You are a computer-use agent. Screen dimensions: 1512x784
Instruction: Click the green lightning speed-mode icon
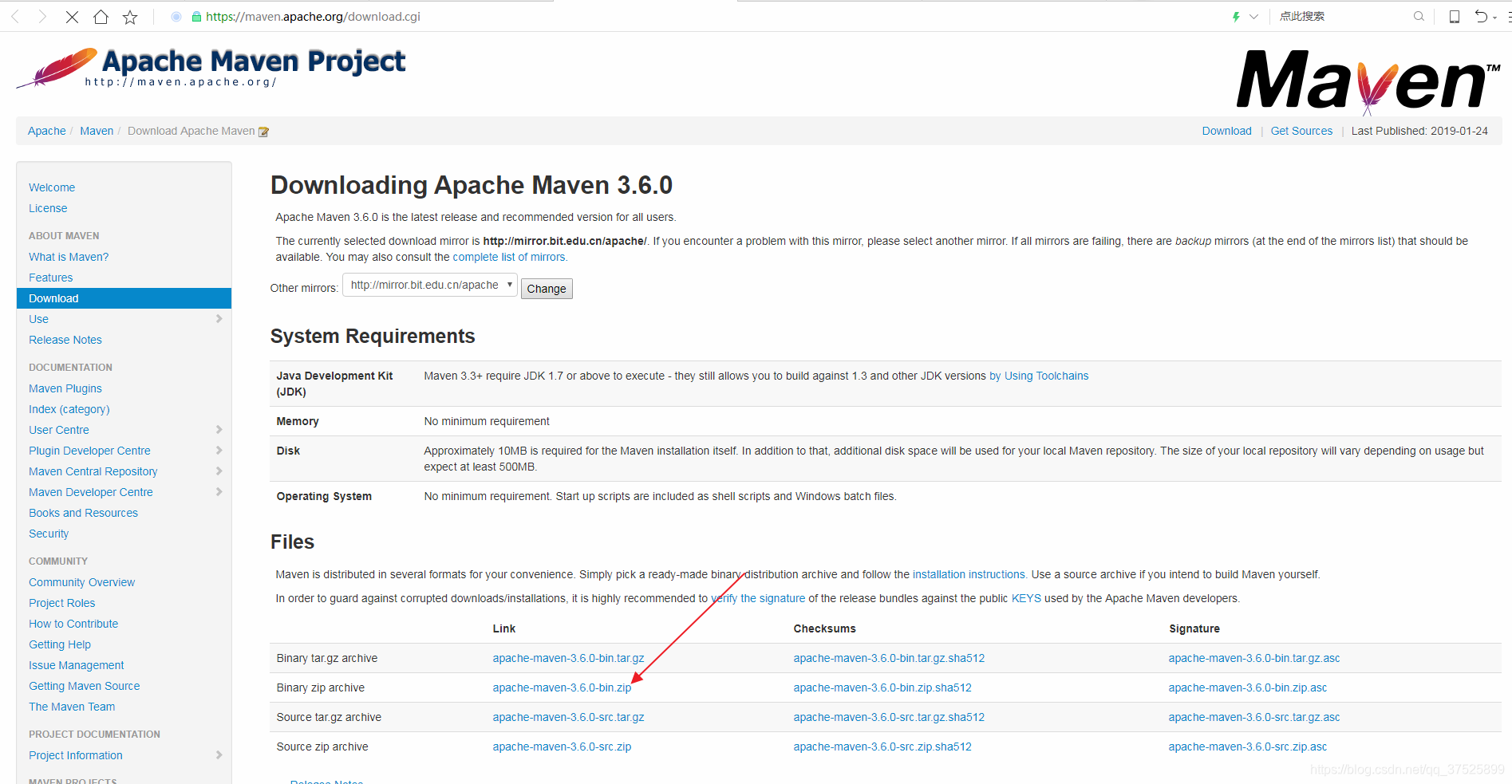tap(1236, 17)
